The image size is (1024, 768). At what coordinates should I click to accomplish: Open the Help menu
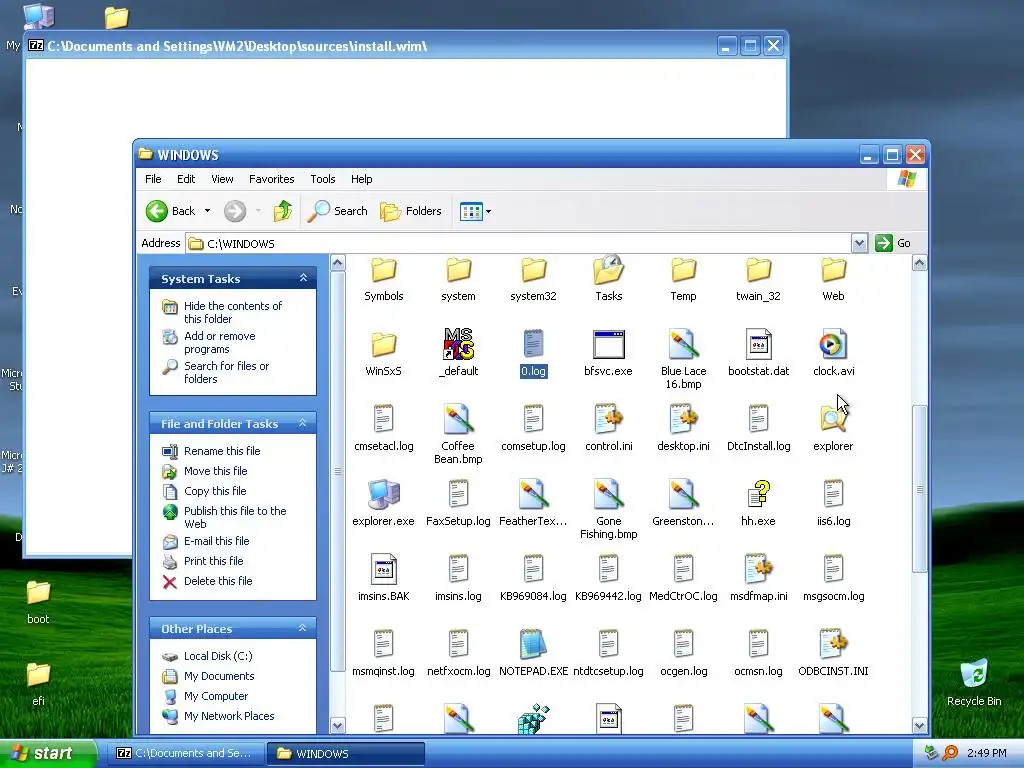[x=361, y=179]
